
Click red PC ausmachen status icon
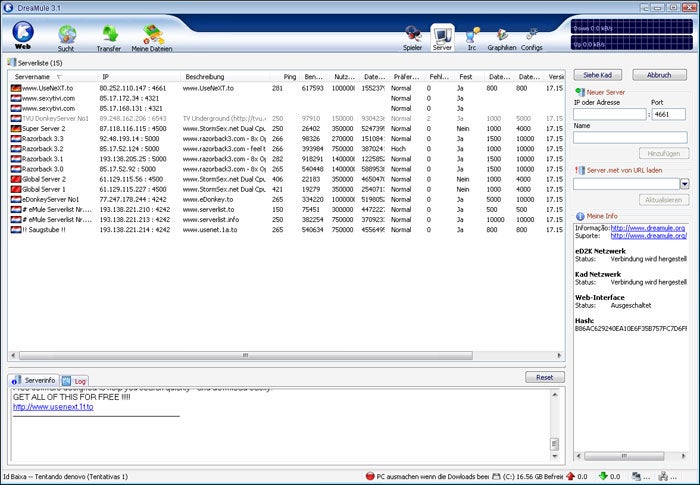click(370, 477)
